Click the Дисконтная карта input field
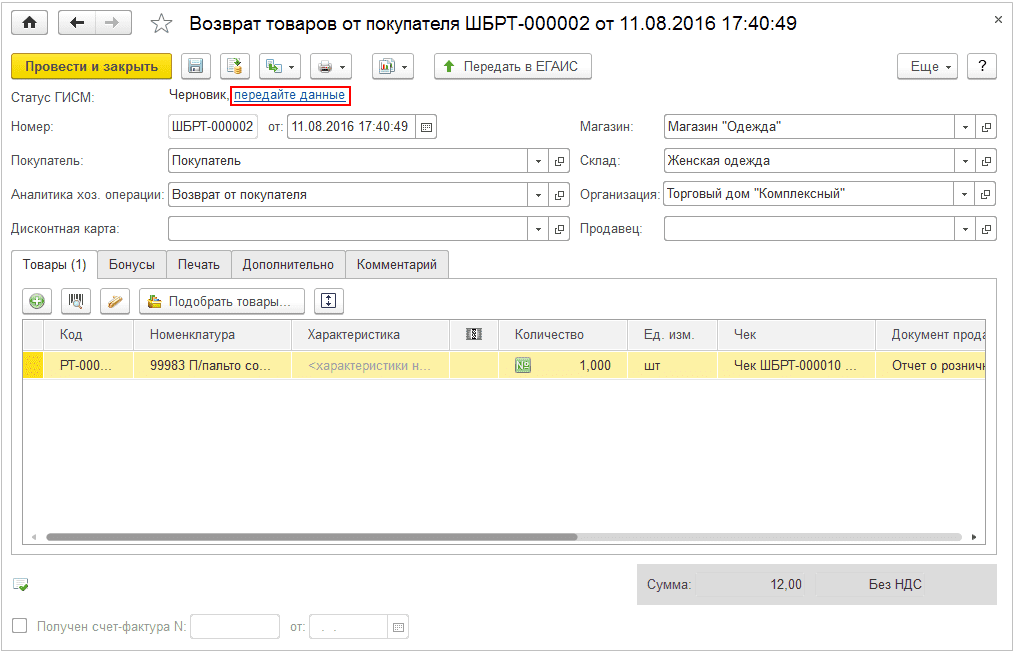This screenshot has width=1014, height=651. [x=348, y=229]
